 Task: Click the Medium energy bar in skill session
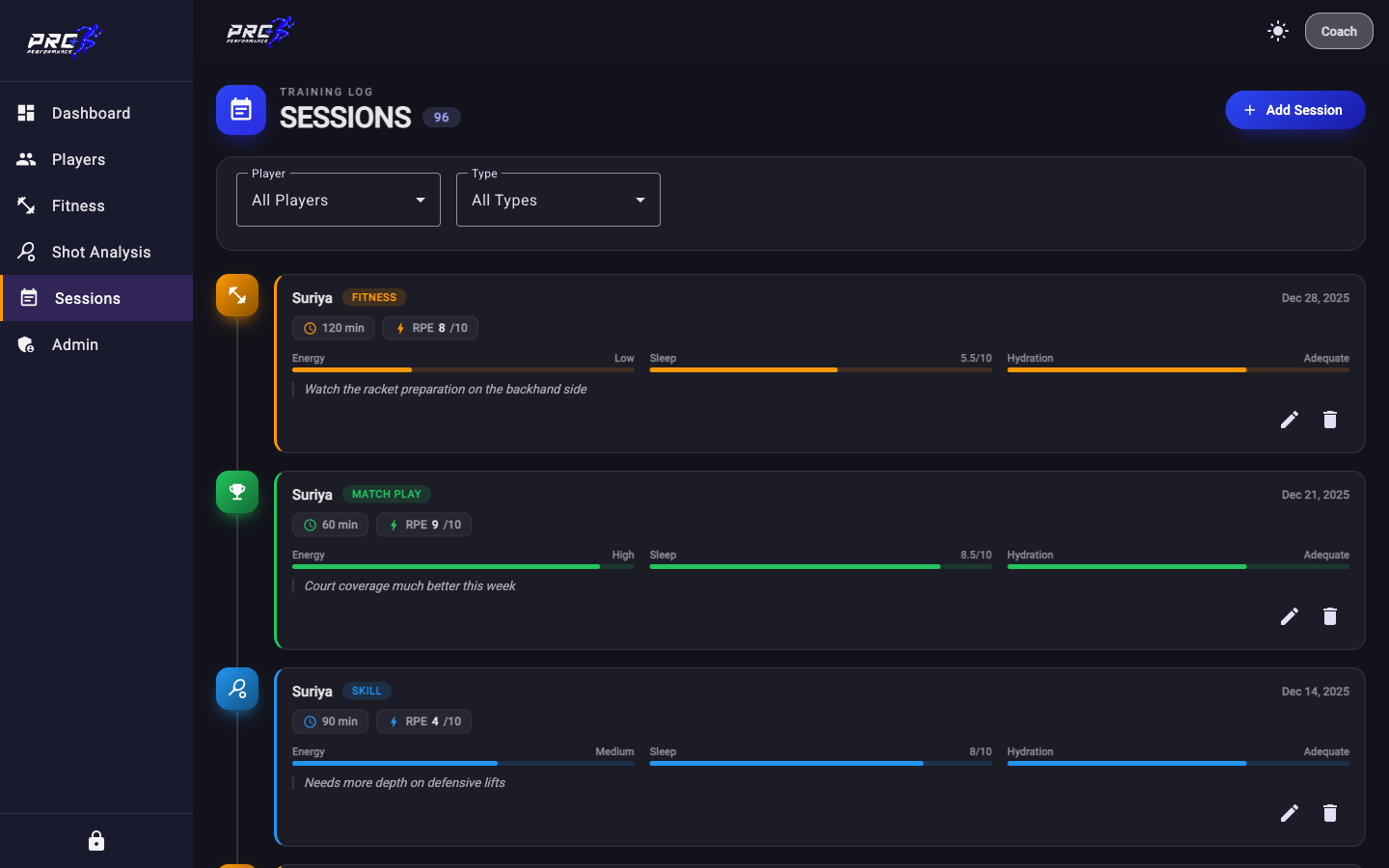click(x=463, y=763)
